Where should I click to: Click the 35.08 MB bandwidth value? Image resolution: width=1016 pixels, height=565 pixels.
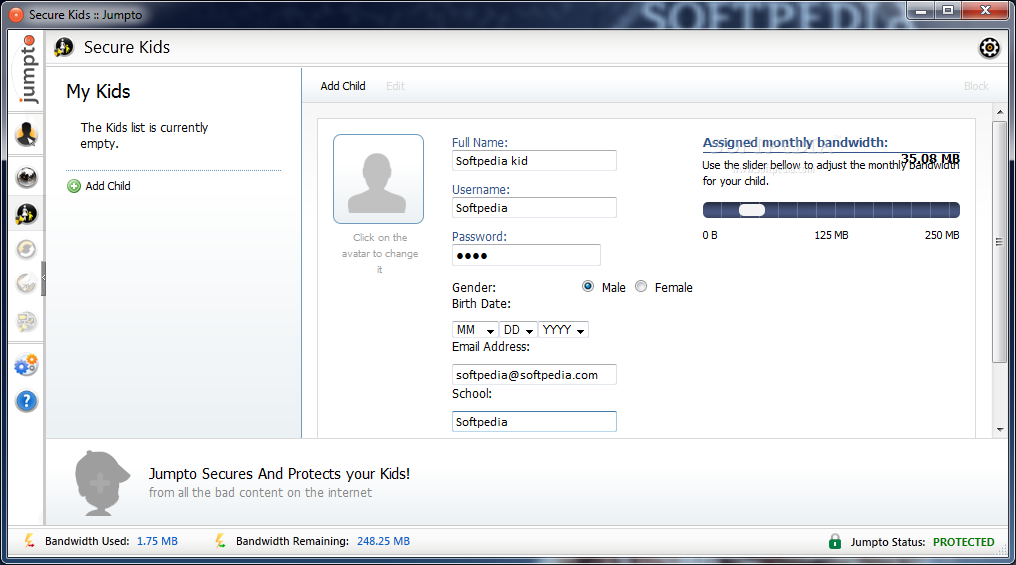pos(930,159)
